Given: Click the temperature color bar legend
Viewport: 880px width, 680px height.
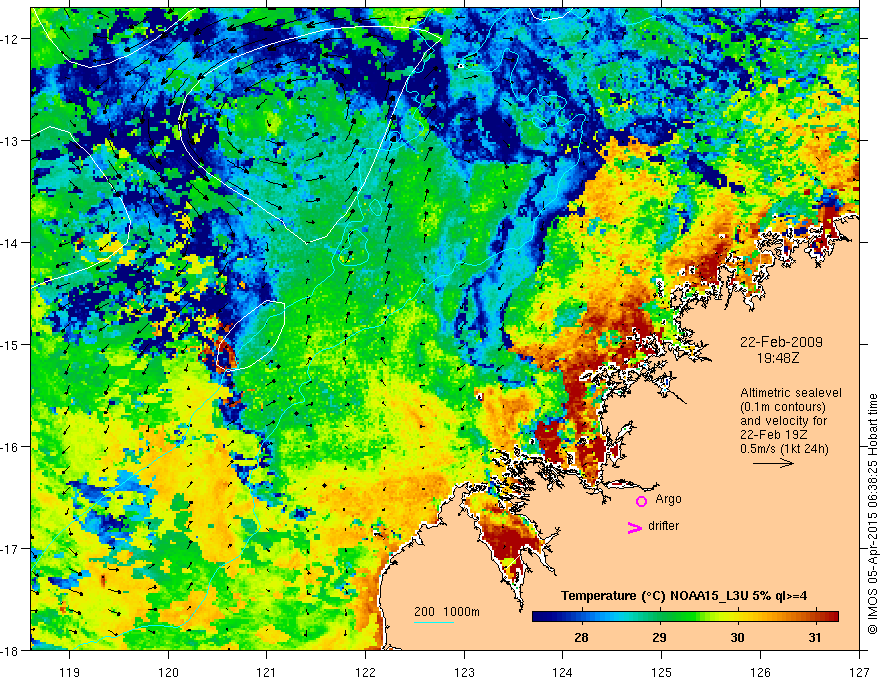Looking at the screenshot, I should [x=685, y=617].
